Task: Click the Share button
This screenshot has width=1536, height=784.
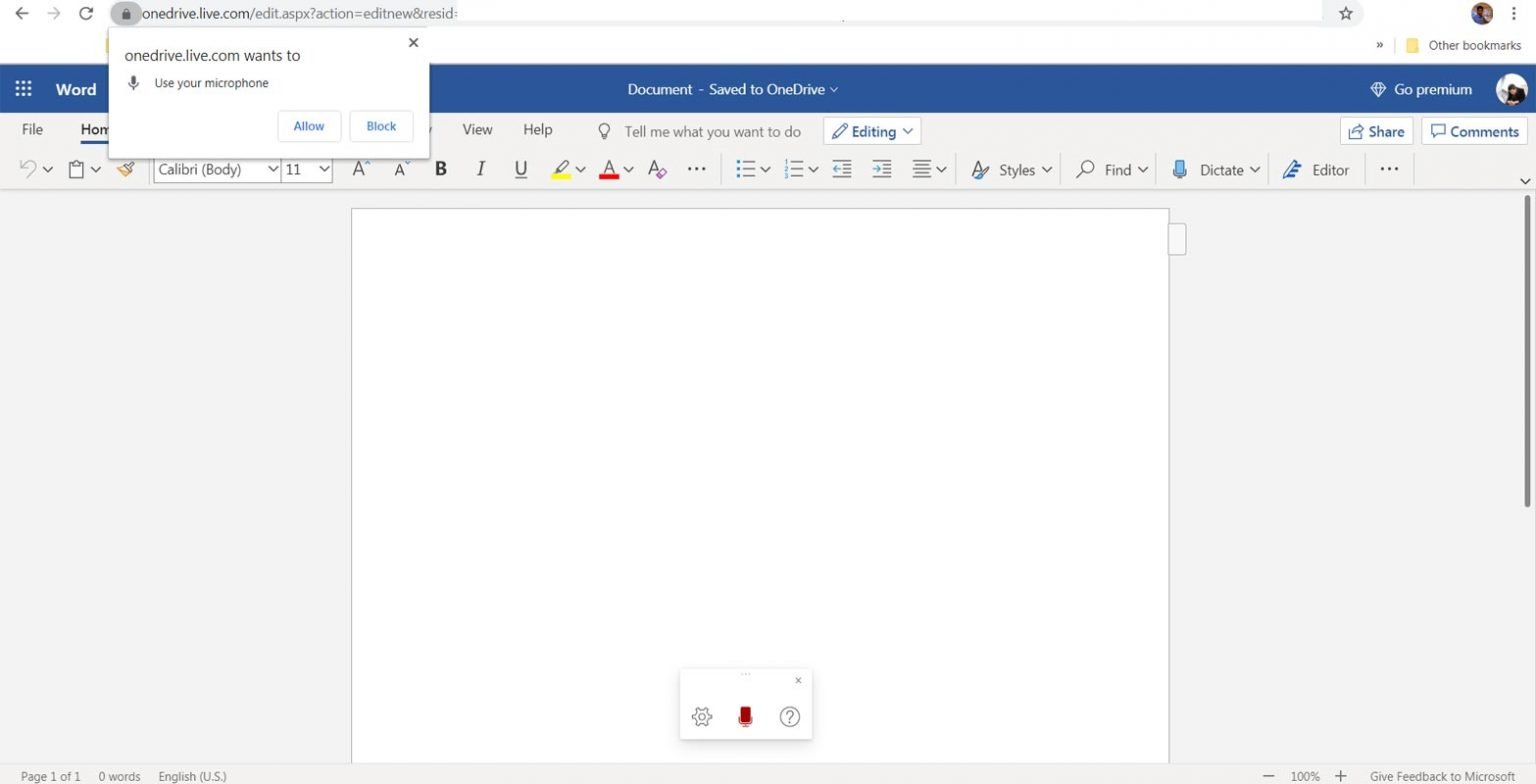Action: (x=1376, y=131)
